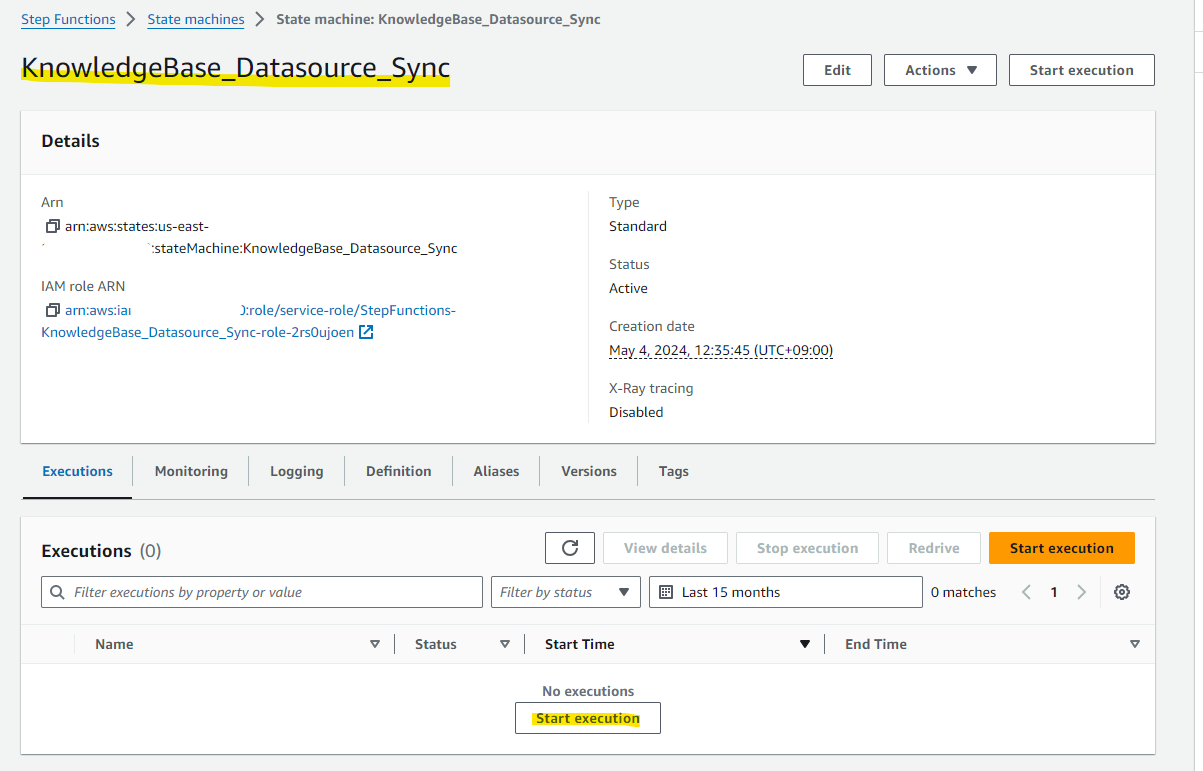
Task: Click the KnowledgeBase_Datasource_Sync page title
Action: [x=236, y=68]
